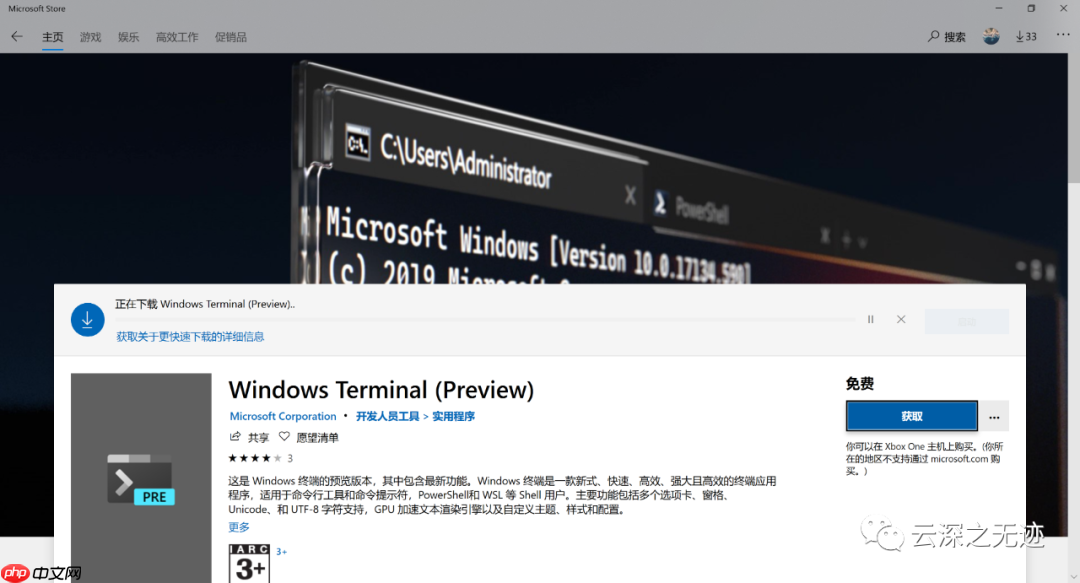Switch to the 游戏 tab

90,37
